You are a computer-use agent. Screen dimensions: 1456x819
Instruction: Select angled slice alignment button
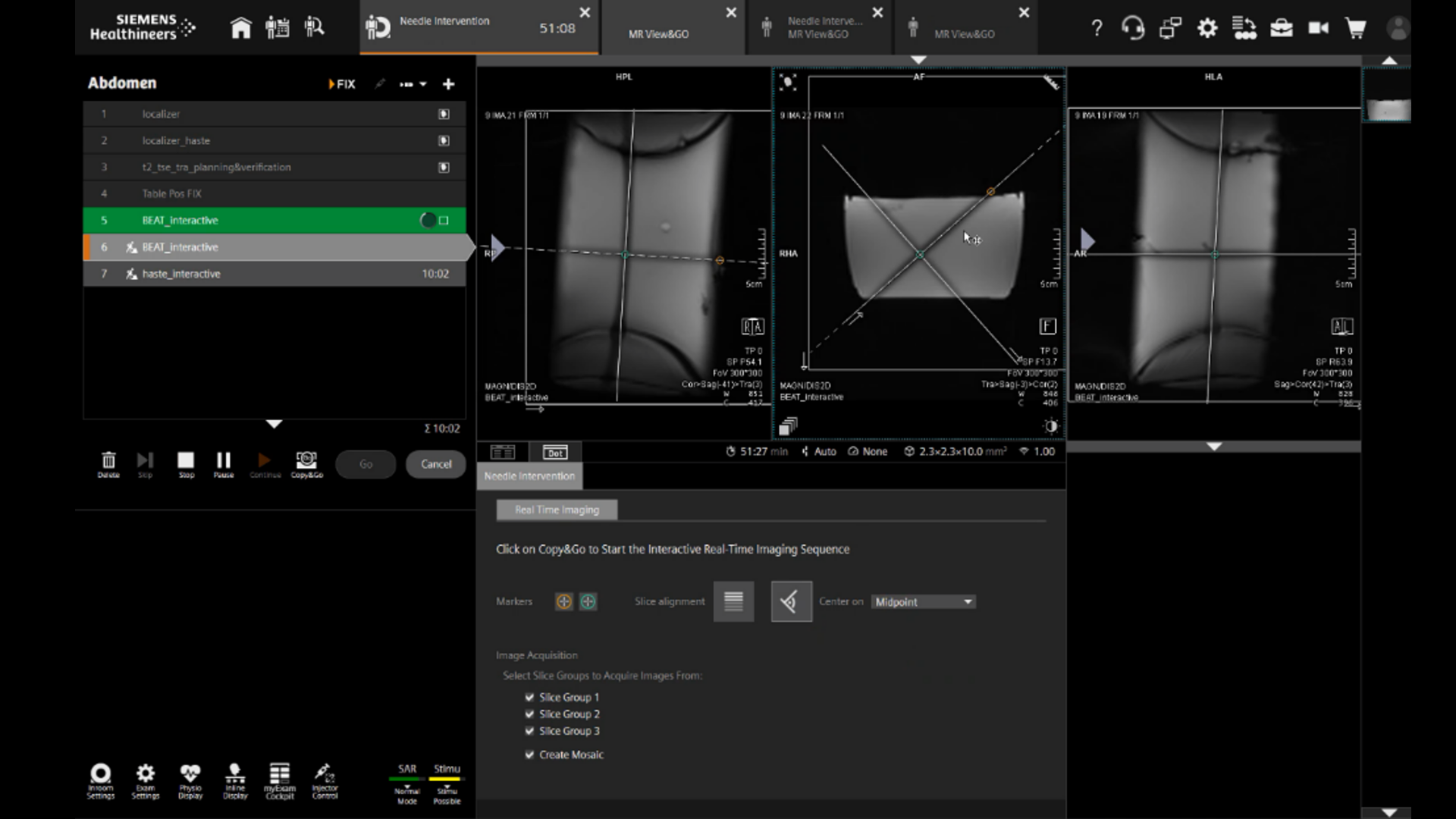pyautogui.click(x=791, y=601)
